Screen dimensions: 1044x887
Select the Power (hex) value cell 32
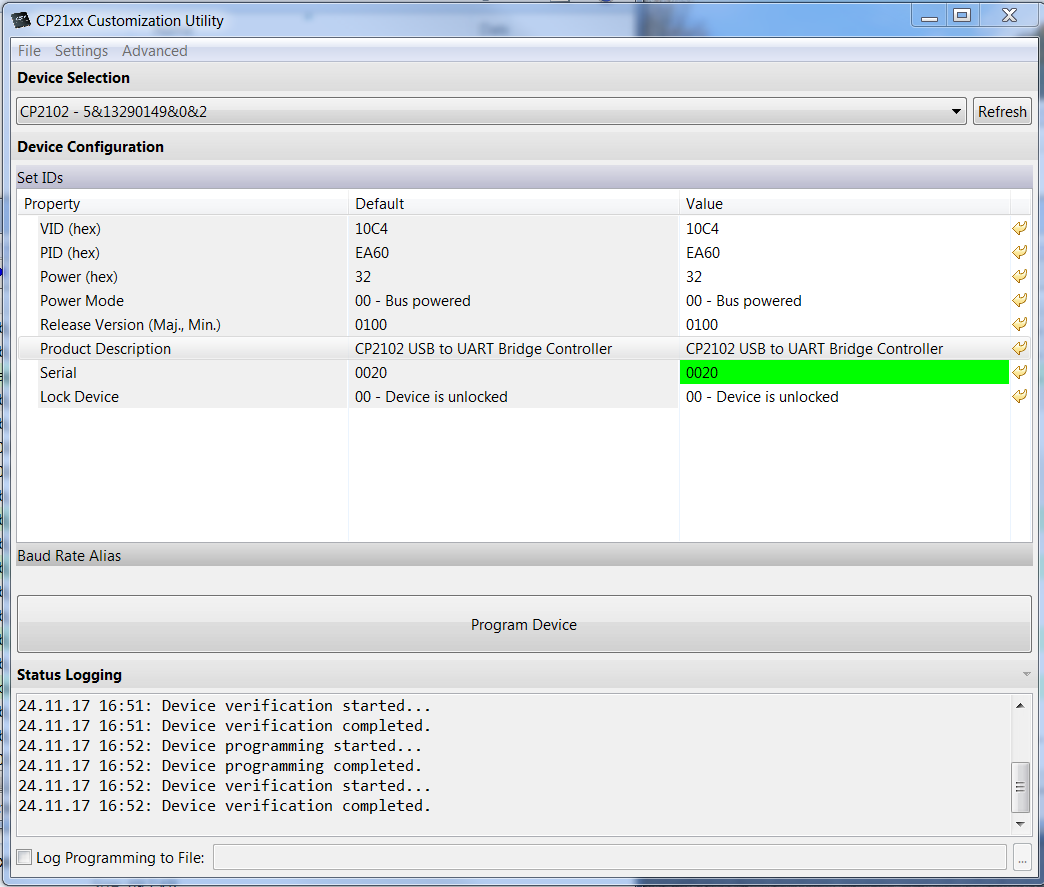(844, 276)
